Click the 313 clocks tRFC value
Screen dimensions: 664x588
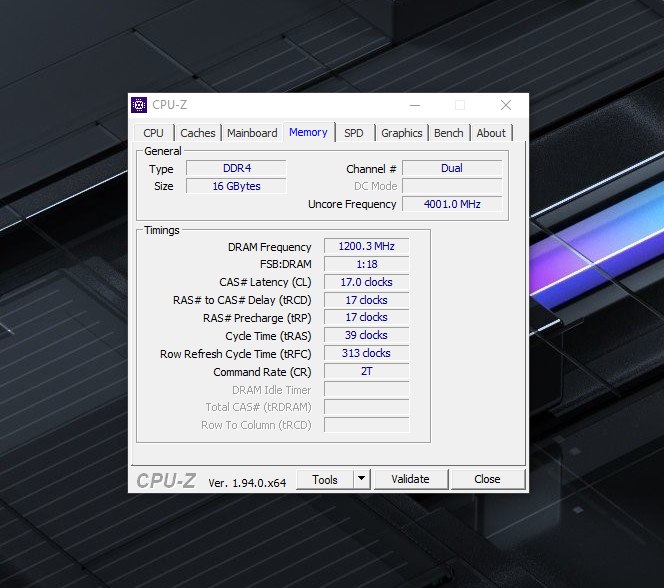click(x=367, y=353)
